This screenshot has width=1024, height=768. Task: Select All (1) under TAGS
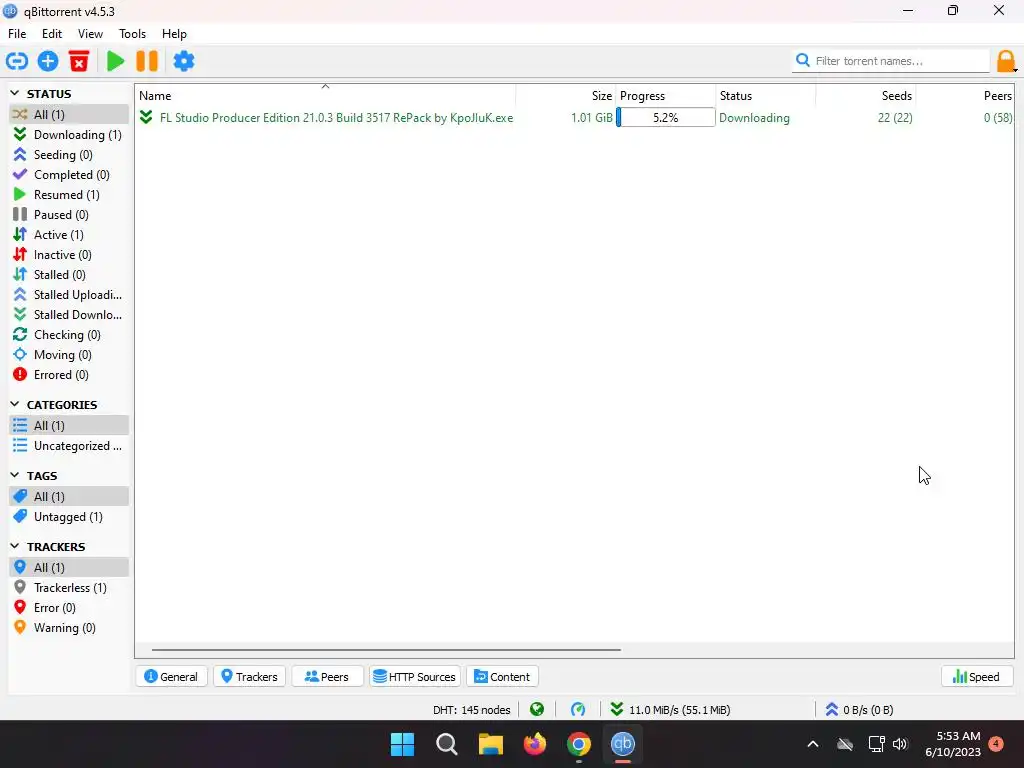tap(69, 496)
